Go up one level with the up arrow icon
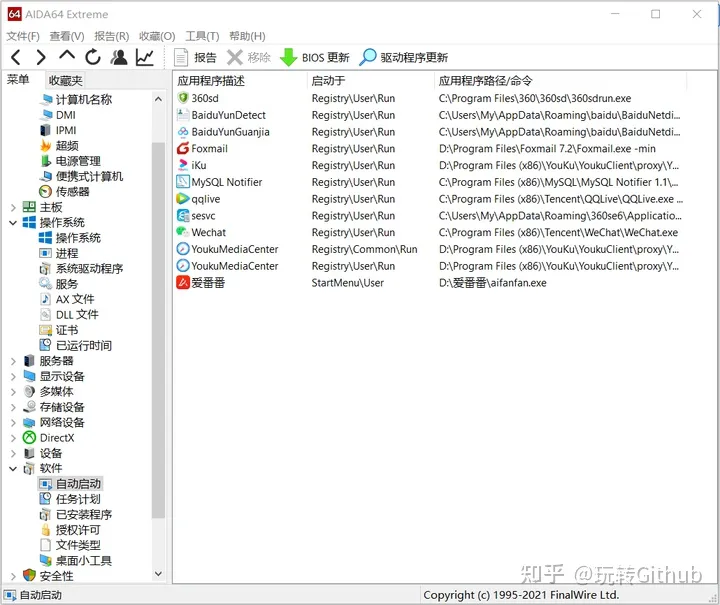 [x=67, y=56]
